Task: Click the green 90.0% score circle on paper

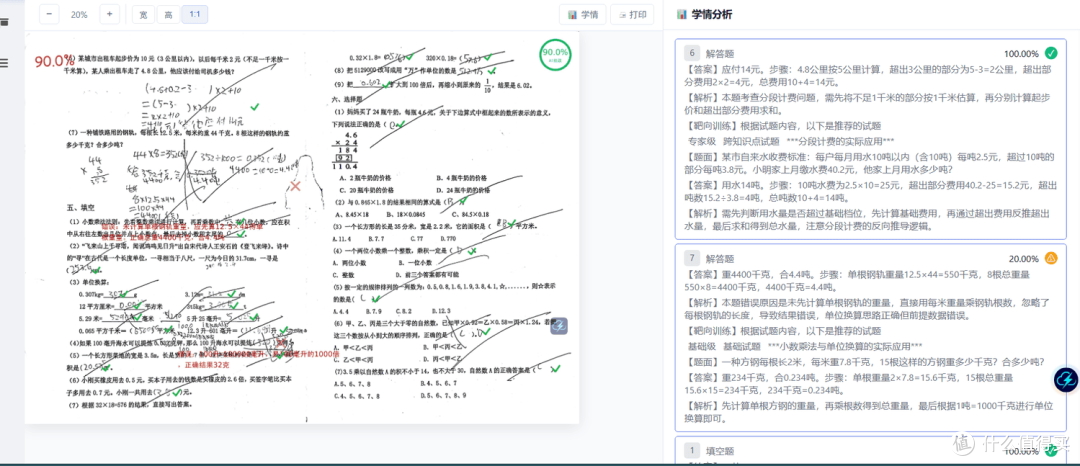Action: coord(555,54)
